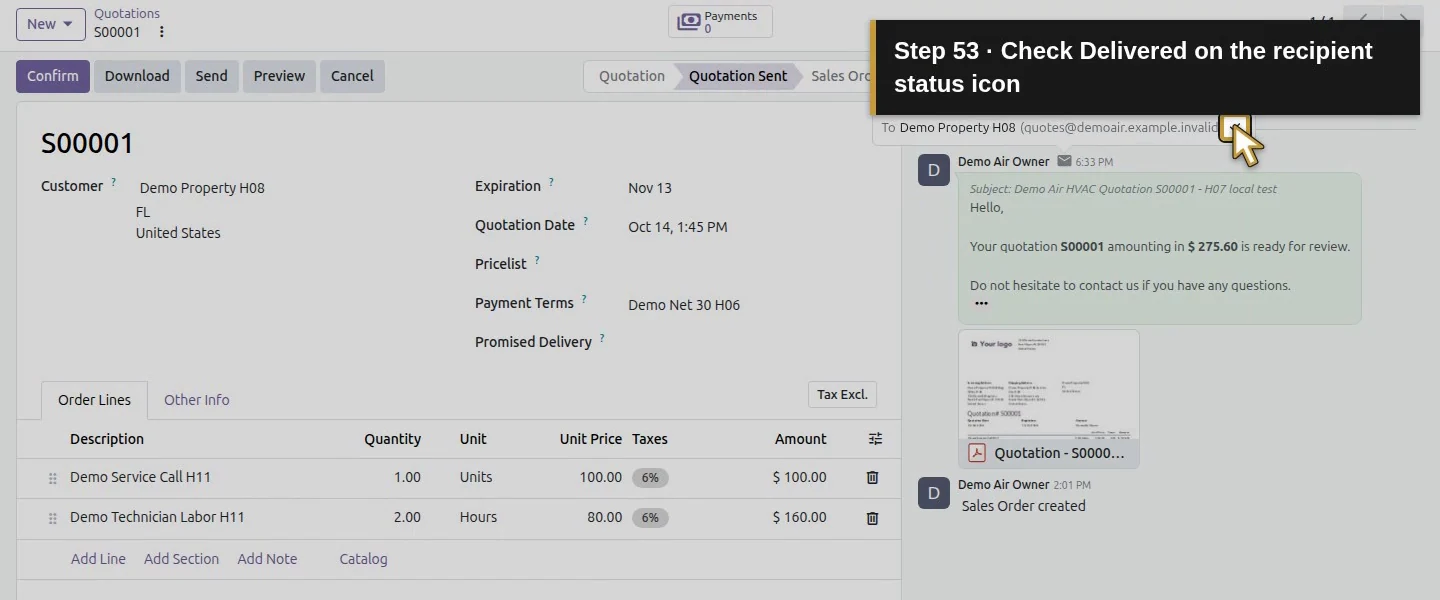
Task: Select the Quotation Sent status stage
Action: click(738, 76)
